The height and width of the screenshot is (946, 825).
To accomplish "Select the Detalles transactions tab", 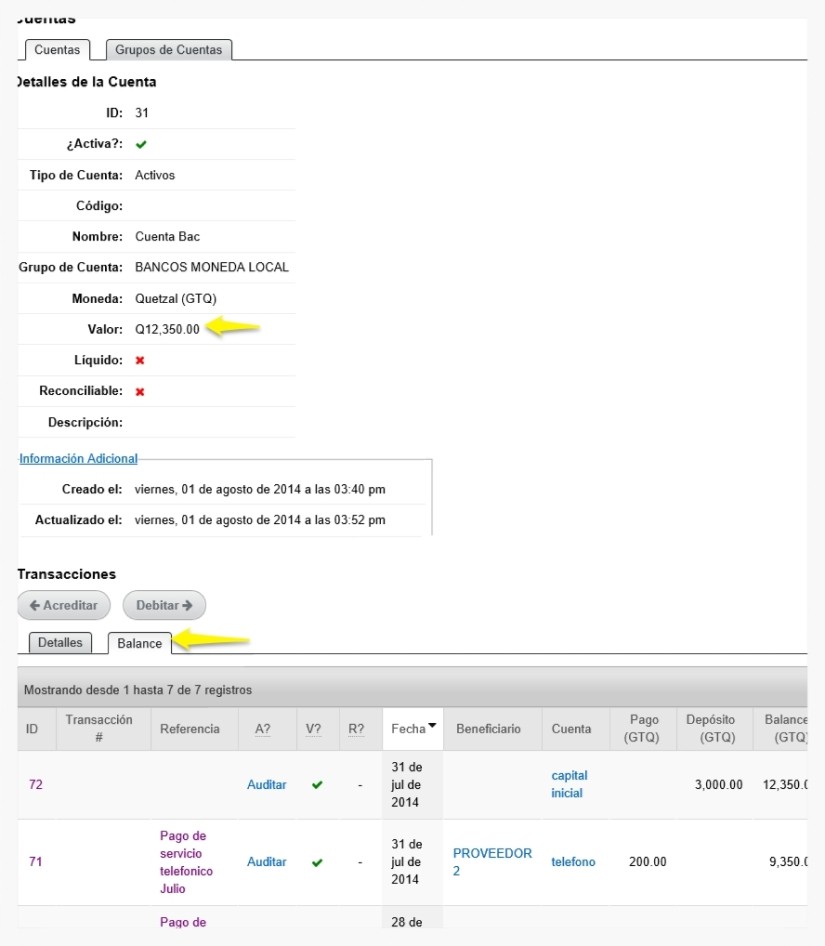I will [x=60, y=643].
